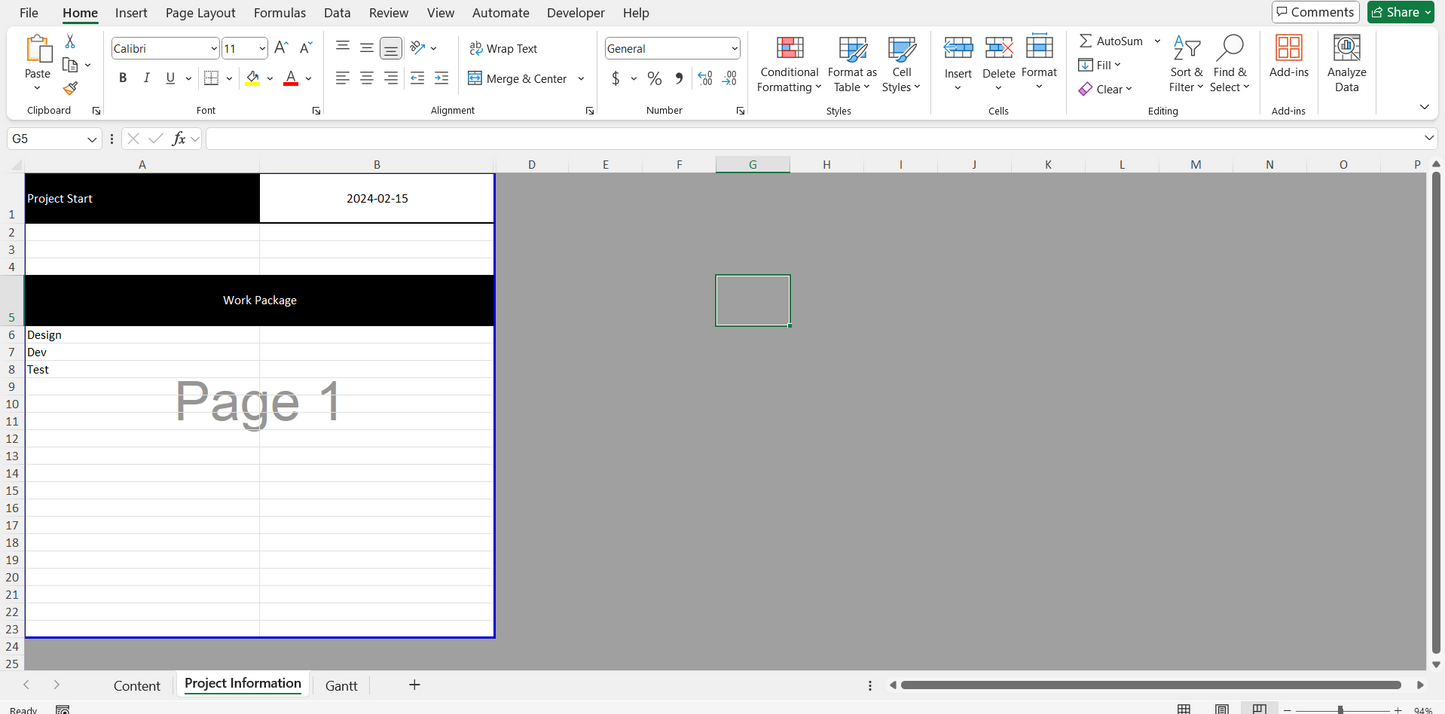The height and width of the screenshot is (714, 1445).
Task: Click cell B1 containing 2024-02-15
Action: pyautogui.click(x=377, y=198)
